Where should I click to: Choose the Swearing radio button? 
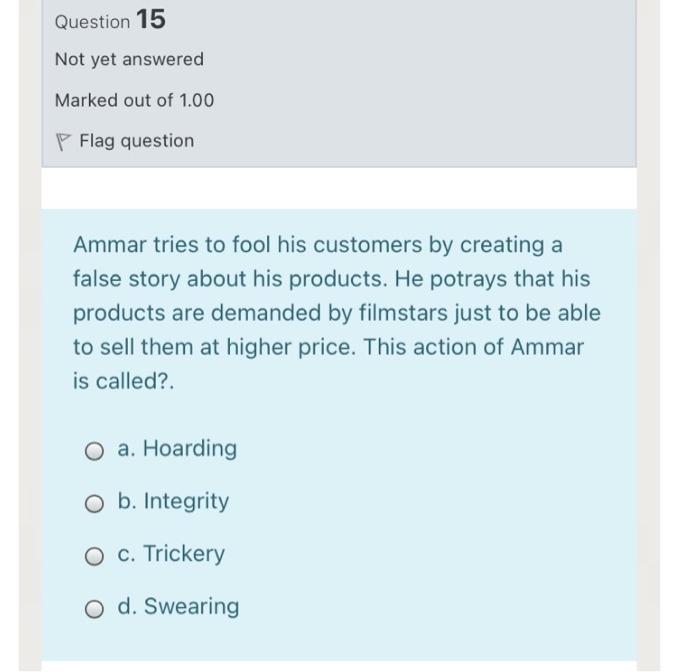94,608
